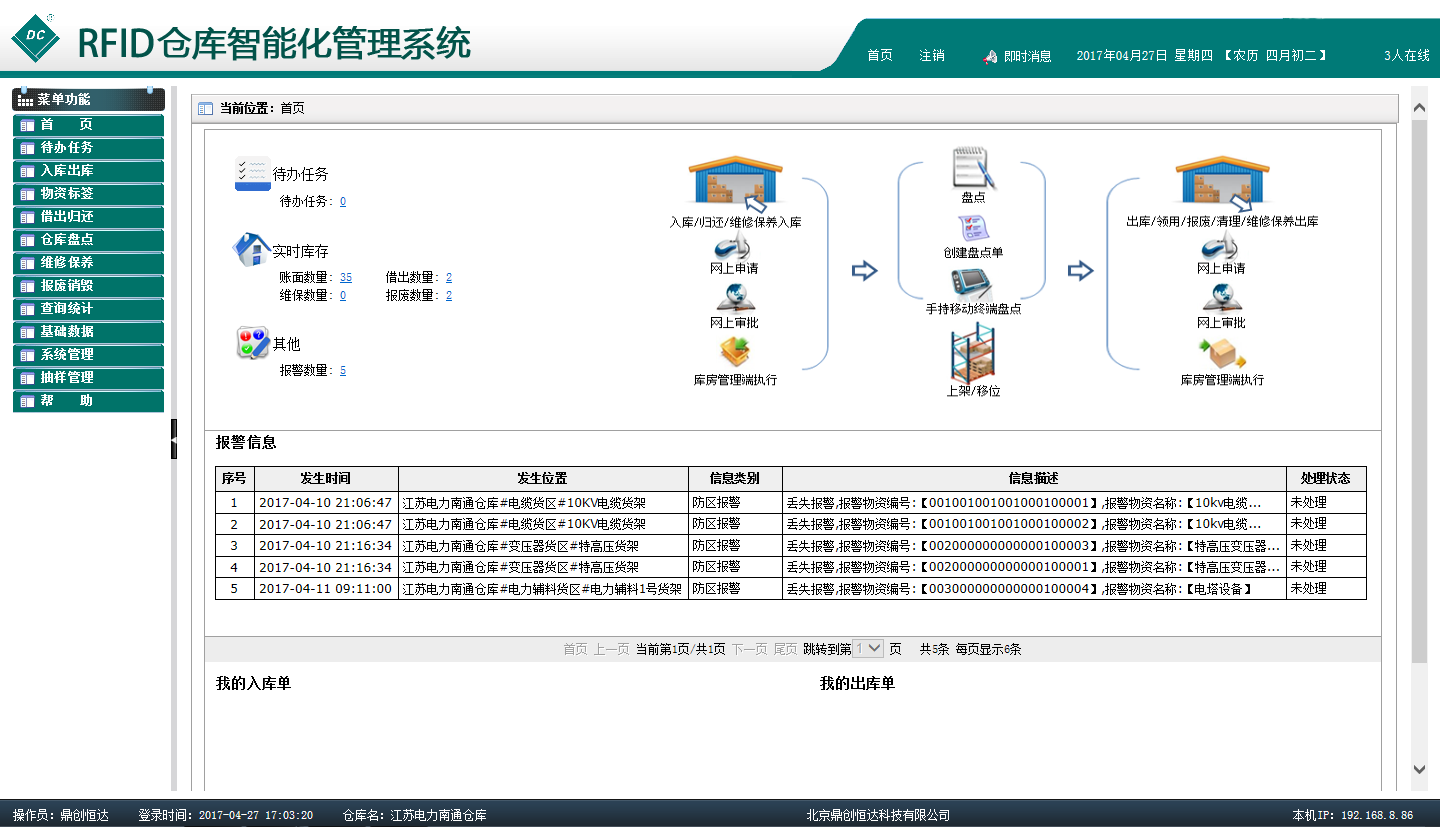
Task: Click the 网上审批 icon under inbound flow
Action: pyautogui.click(x=735, y=298)
